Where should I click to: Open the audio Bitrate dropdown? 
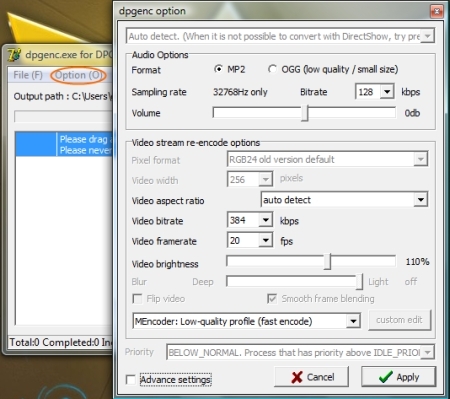(x=387, y=92)
